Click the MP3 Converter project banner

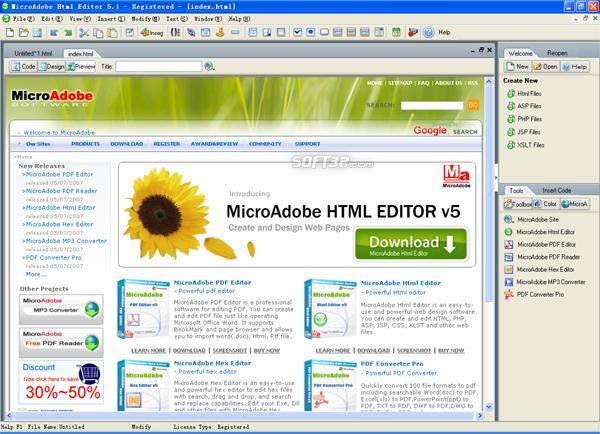61,309
